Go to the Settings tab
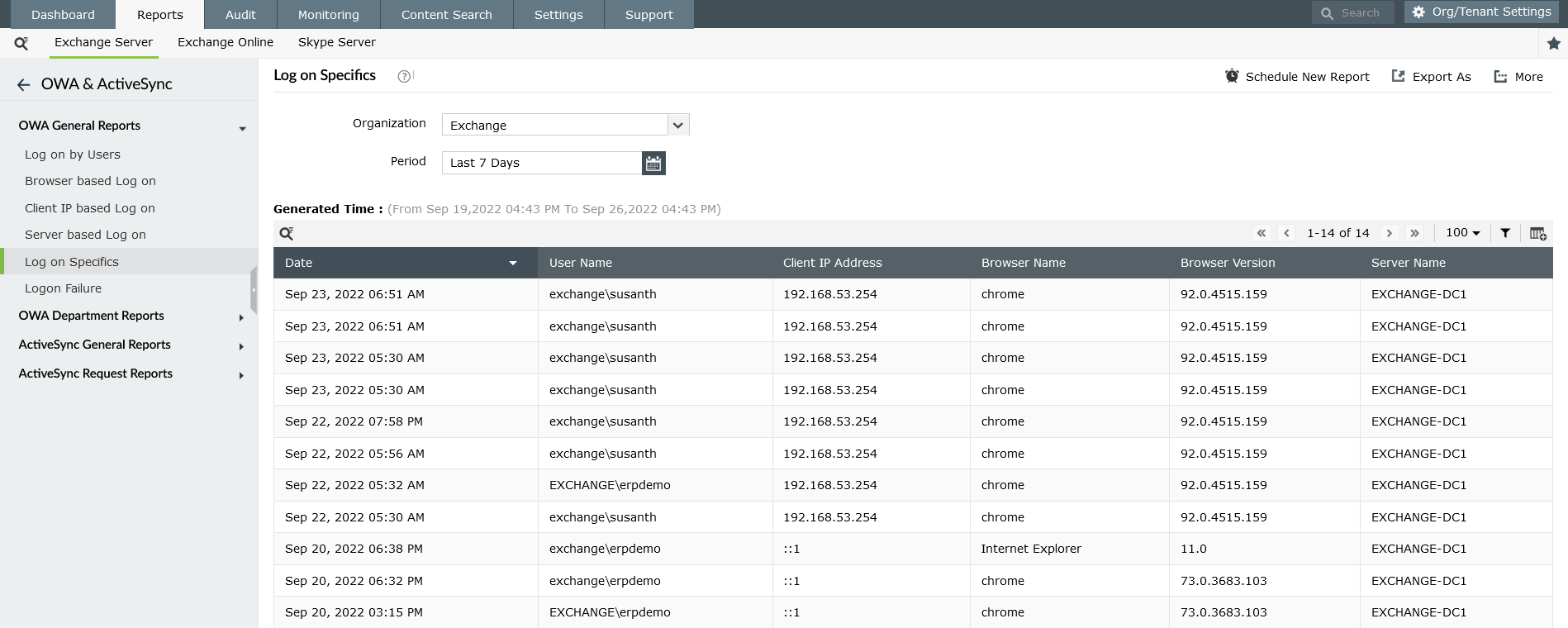The image size is (1568, 628). click(x=558, y=15)
